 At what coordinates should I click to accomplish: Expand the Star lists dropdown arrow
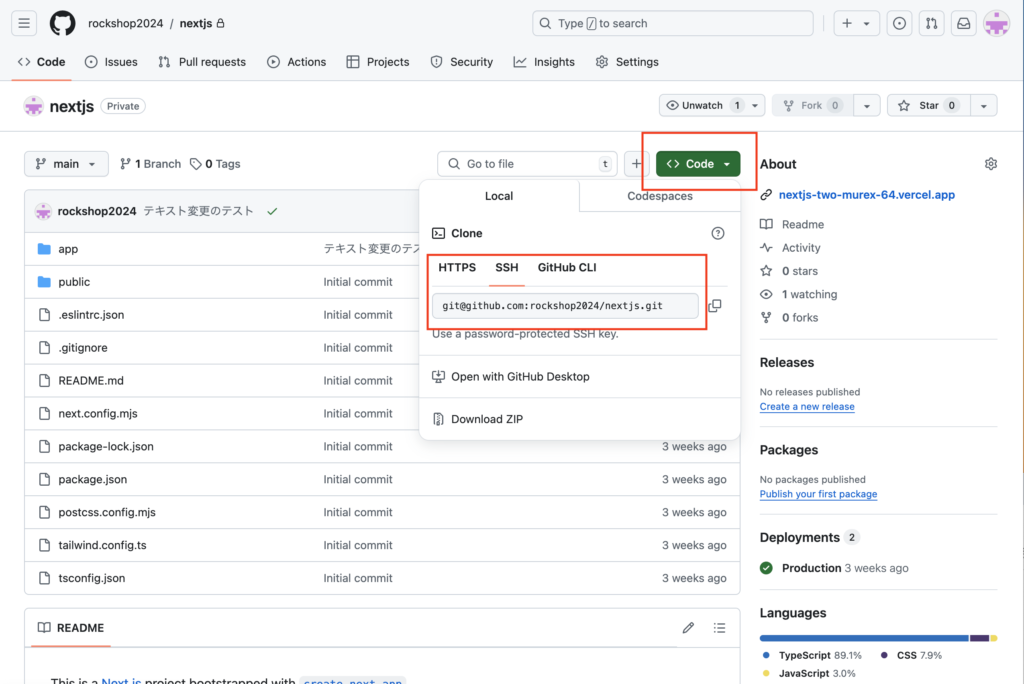pyautogui.click(x=984, y=106)
